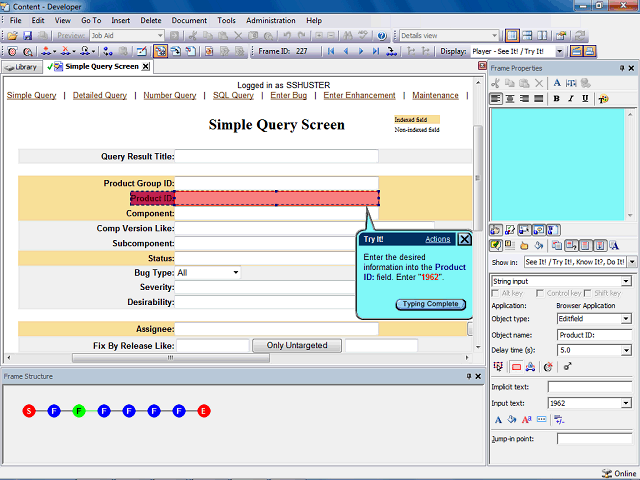Select the green current frame node
640x480 pixels.
coord(79,411)
